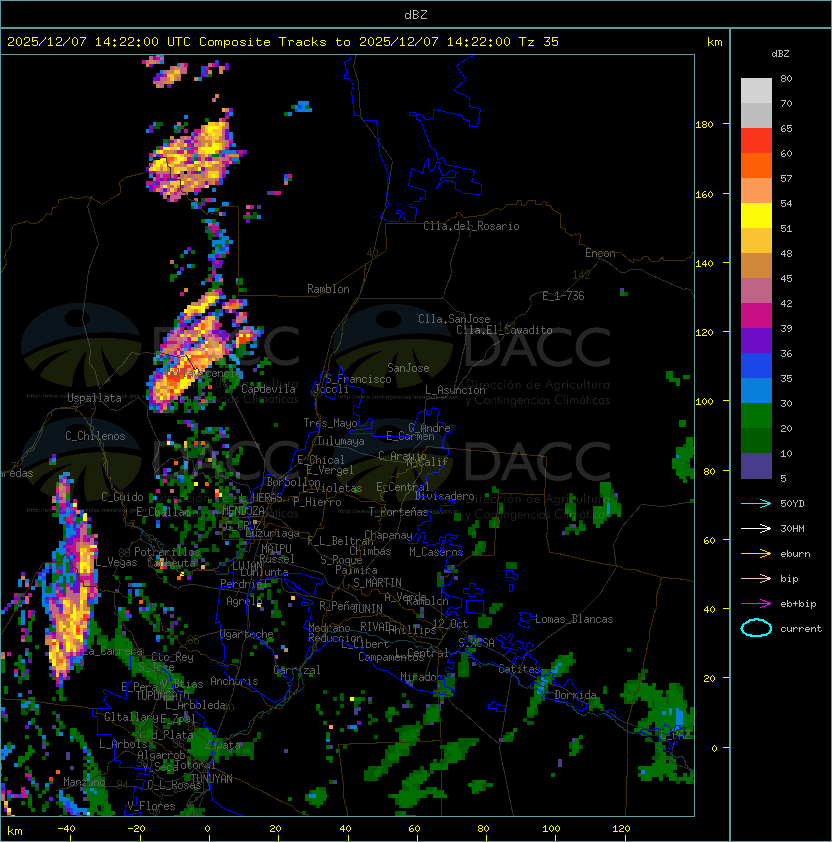Click the 'Carrizal' map label
Image resolution: width=832 pixels, height=842 pixels.
click(x=297, y=670)
